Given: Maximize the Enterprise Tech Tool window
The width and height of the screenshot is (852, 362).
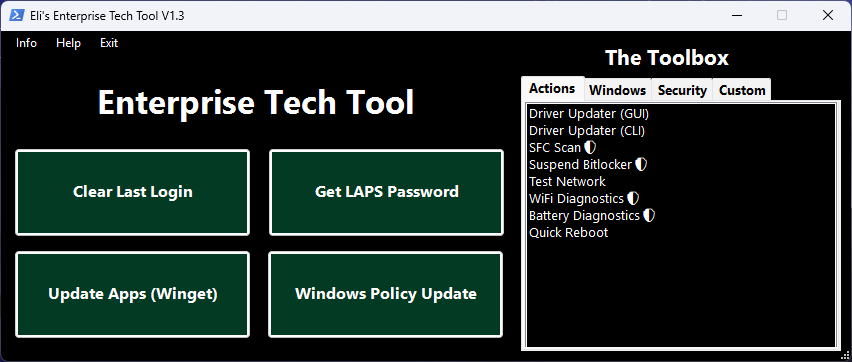Looking at the screenshot, I should (782, 15).
